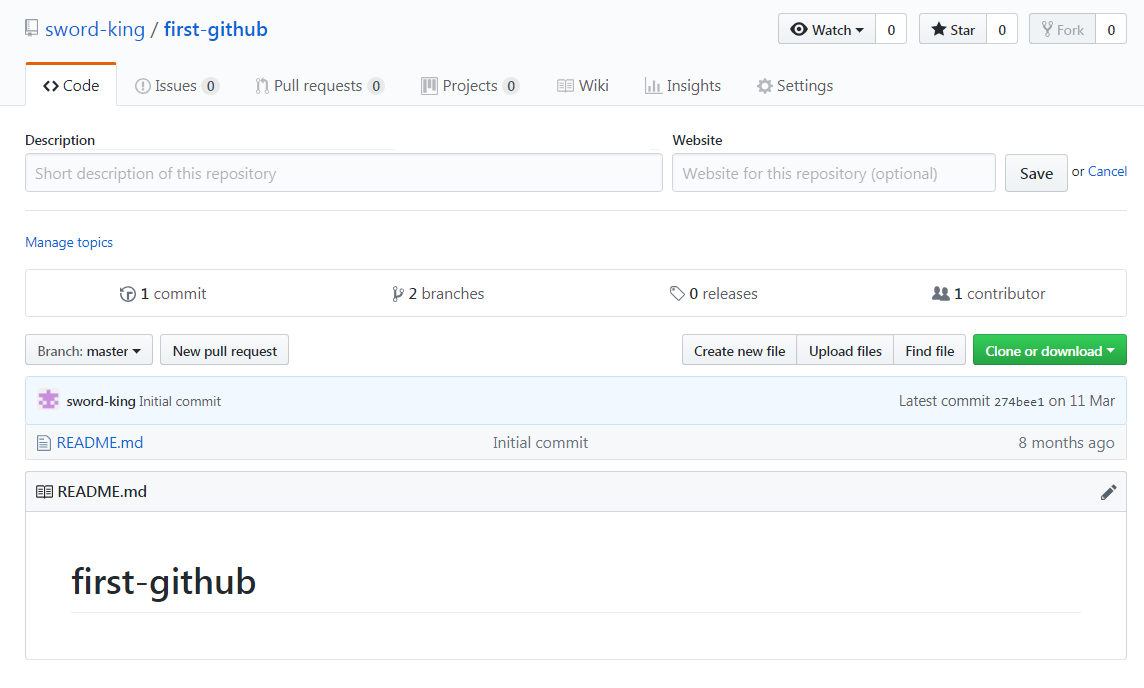Viewport: 1144px width, 688px height.
Task: Click the forks count next to Fork
Action: 1110,29
